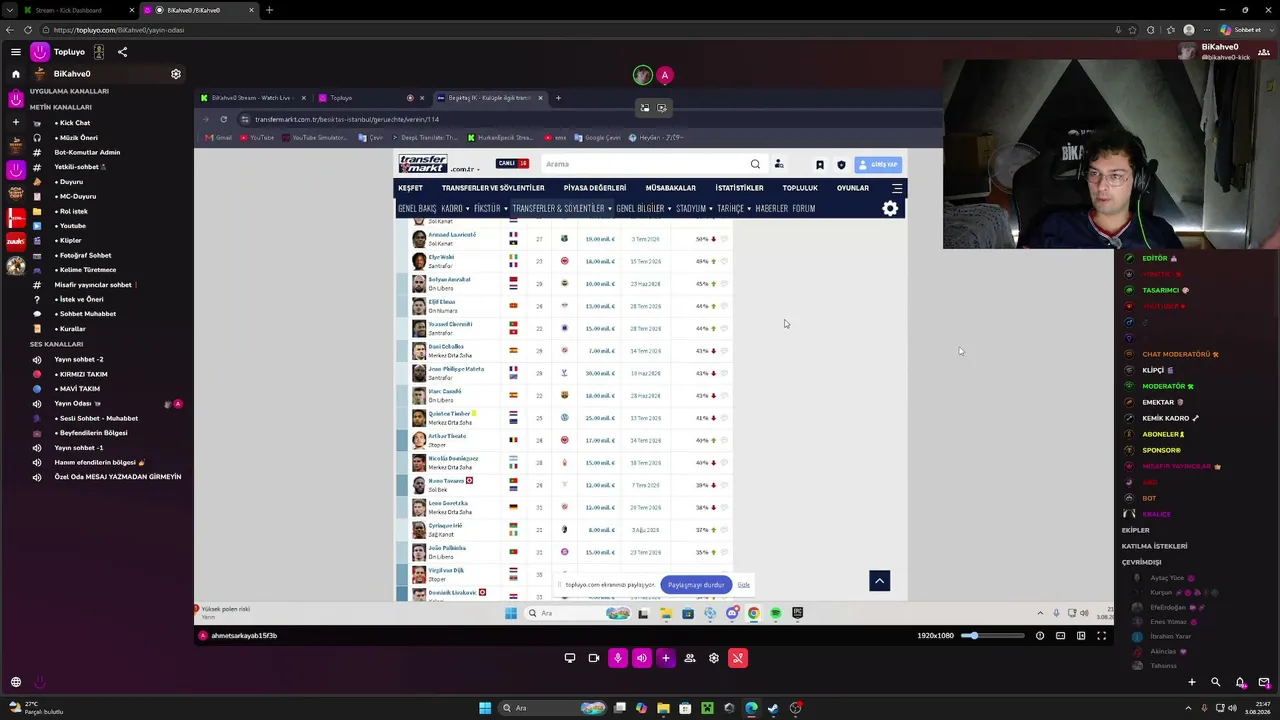Image resolution: width=1280 pixels, height=720 pixels.
Task: Open Transfermarkt settings gear icon
Action: point(890,208)
